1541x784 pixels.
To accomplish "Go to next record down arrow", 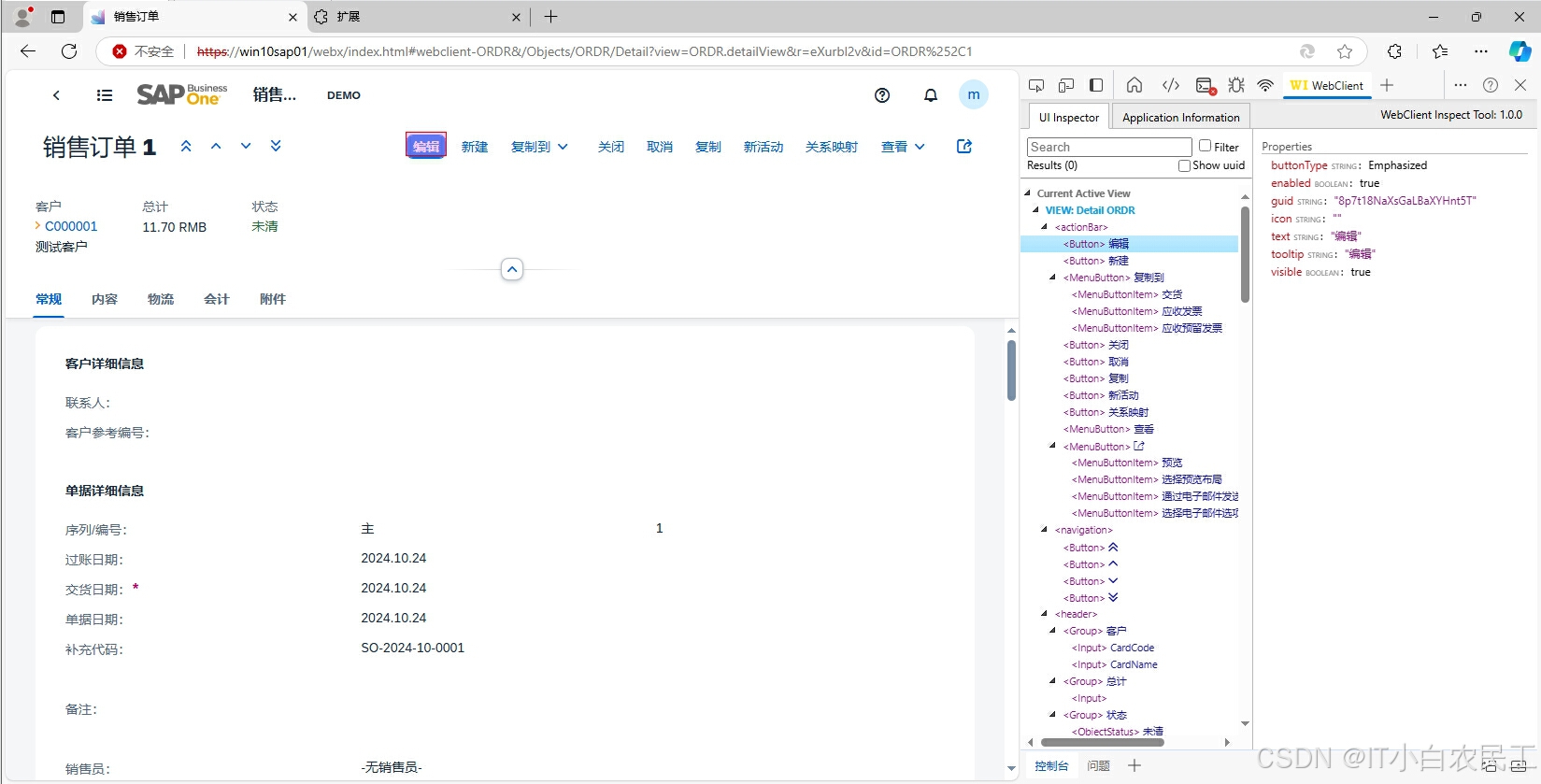I will (x=246, y=146).
